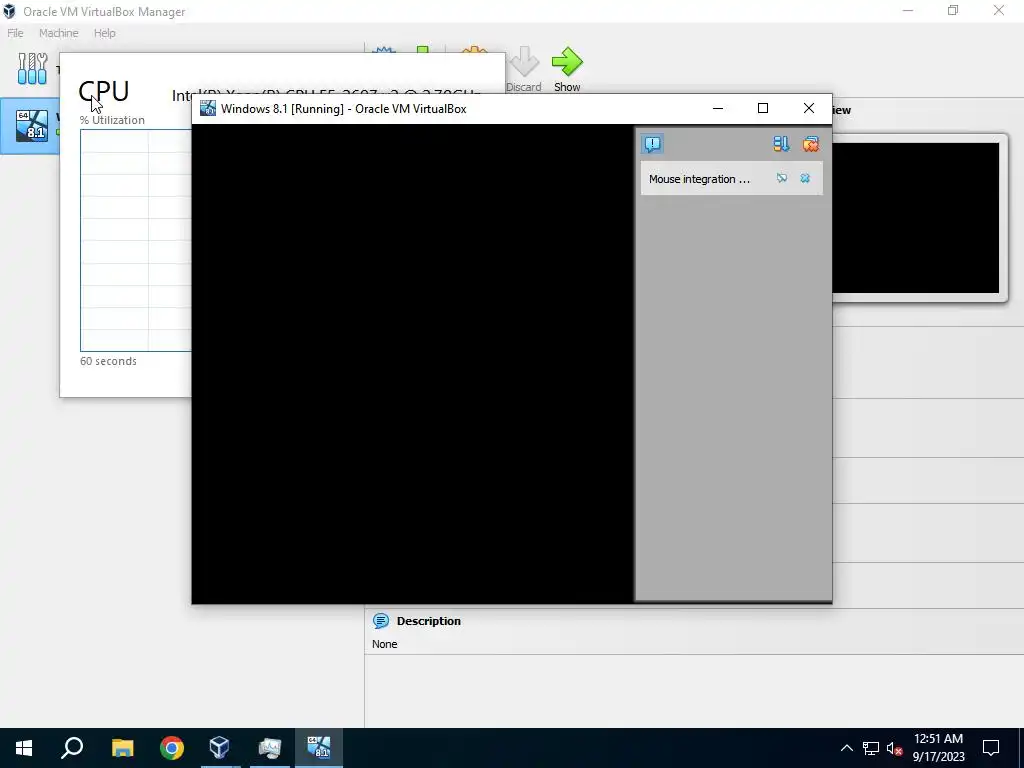Click the notification ordering icon in VM panel

point(781,144)
